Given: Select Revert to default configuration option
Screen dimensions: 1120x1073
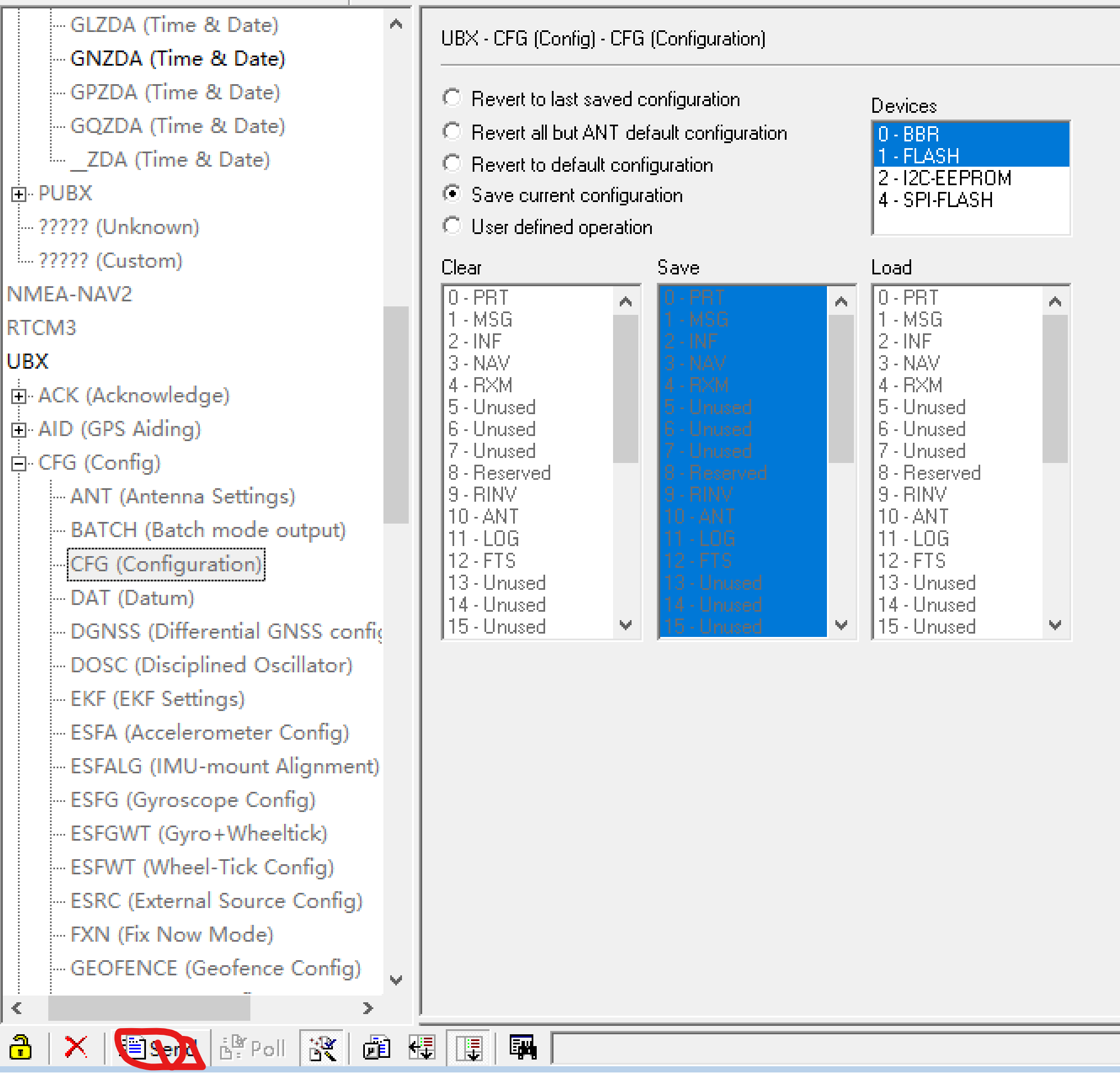Looking at the screenshot, I should pyautogui.click(x=452, y=164).
